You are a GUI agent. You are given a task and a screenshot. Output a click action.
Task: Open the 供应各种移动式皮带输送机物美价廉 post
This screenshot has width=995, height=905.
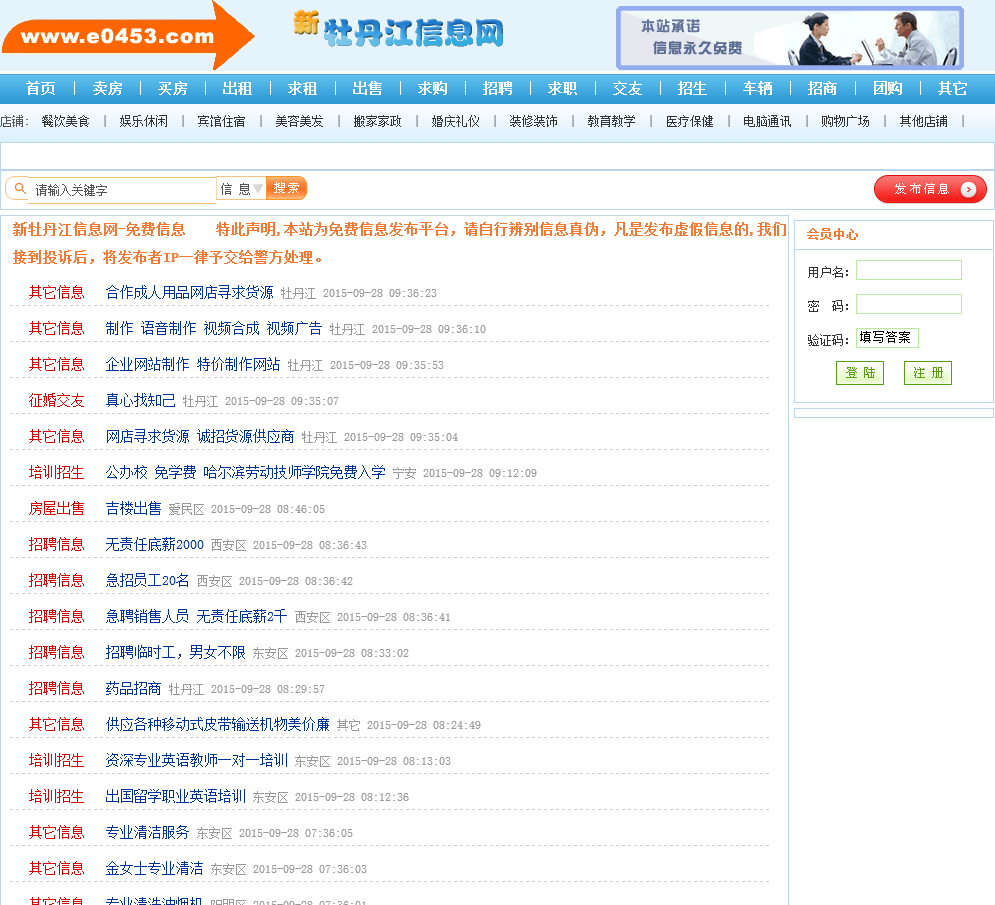point(218,725)
